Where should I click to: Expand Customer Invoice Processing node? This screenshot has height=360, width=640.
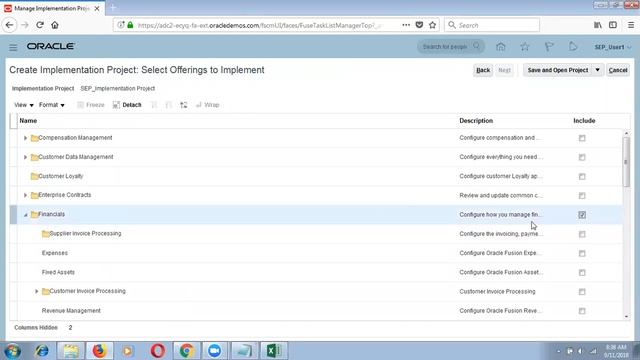36,291
